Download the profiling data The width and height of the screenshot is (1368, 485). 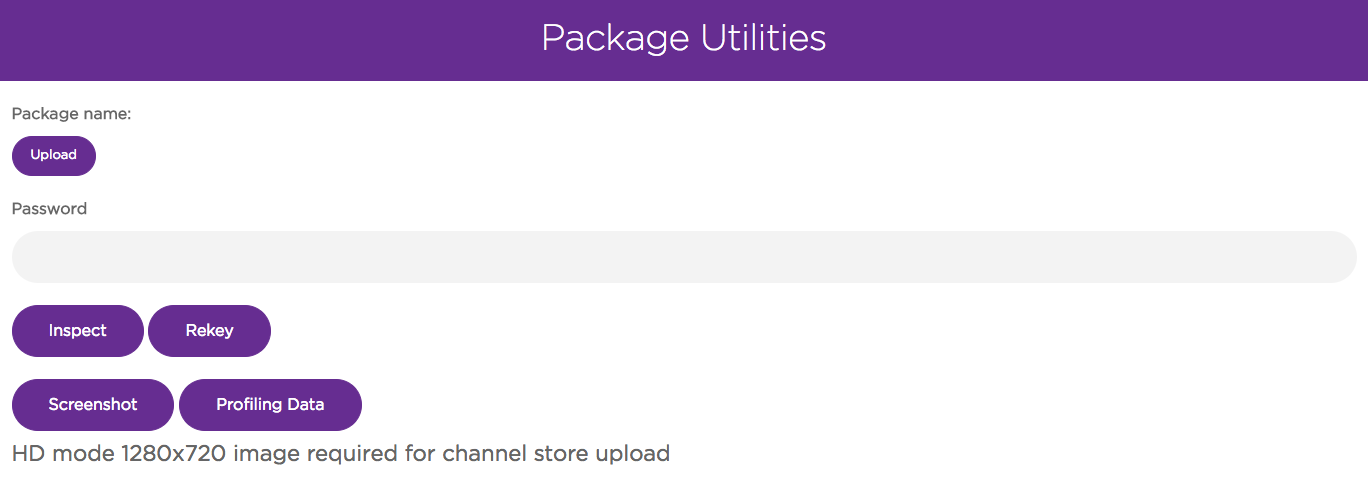point(270,405)
